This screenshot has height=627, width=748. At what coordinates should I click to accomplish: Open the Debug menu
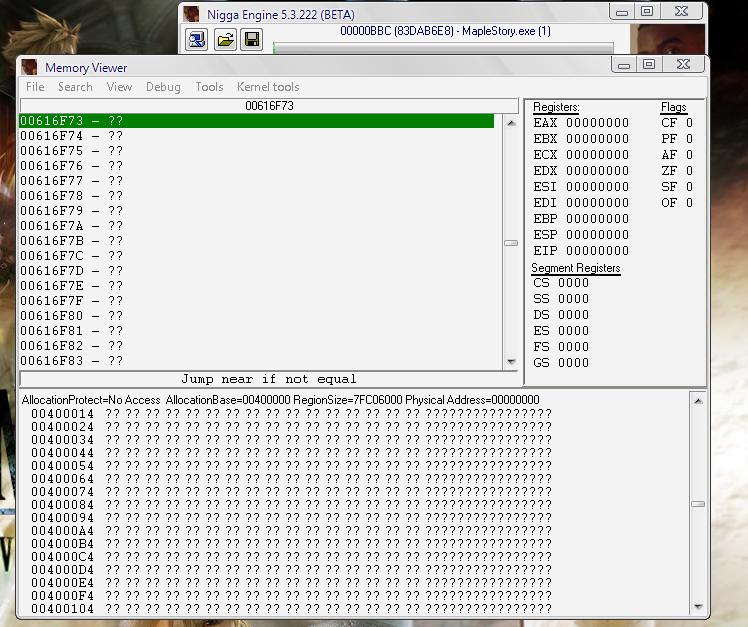[163, 87]
